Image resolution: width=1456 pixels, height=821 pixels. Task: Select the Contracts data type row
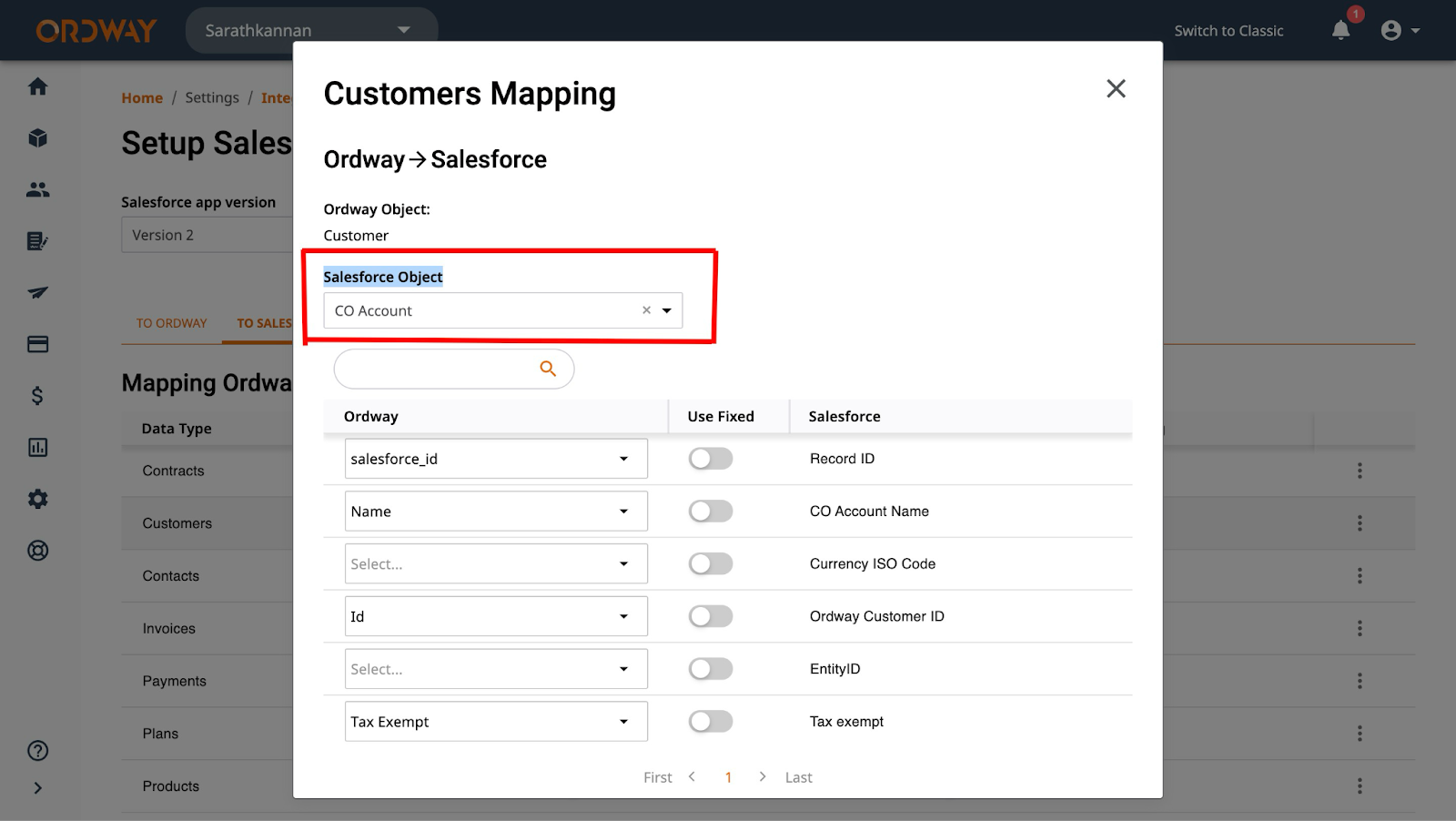[173, 471]
